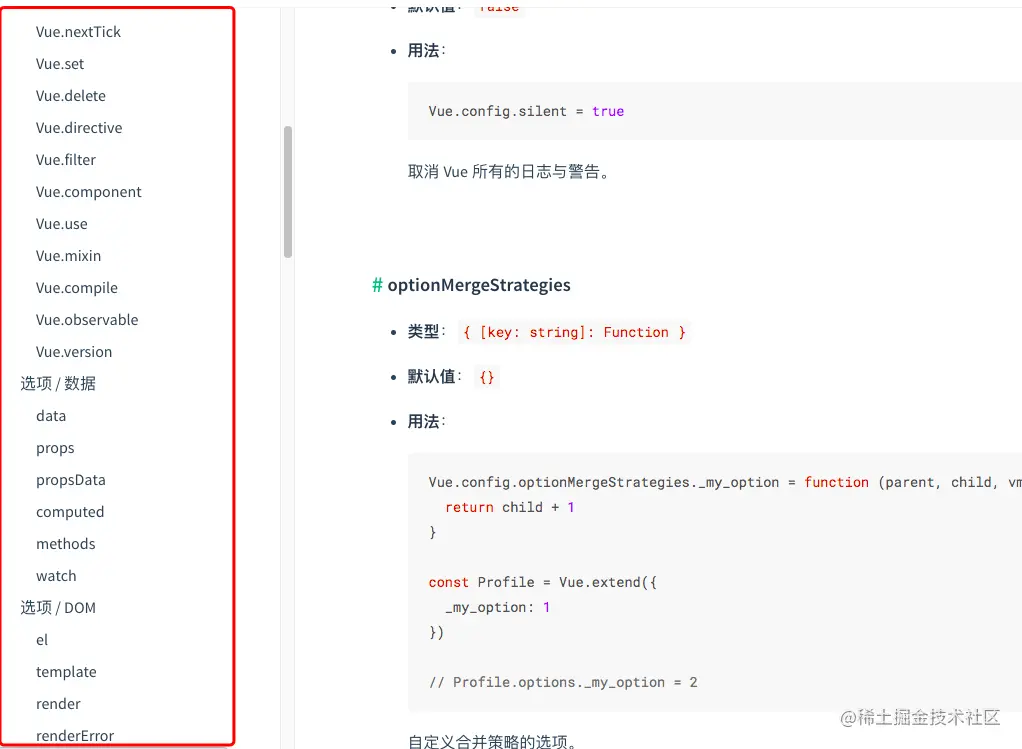Click the 用法 label under optionMergeStrategies
This screenshot has width=1022, height=749.
click(x=426, y=422)
